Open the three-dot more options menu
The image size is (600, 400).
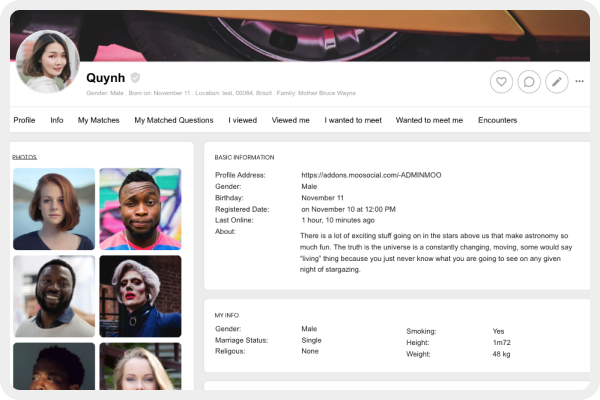point(579,81)
